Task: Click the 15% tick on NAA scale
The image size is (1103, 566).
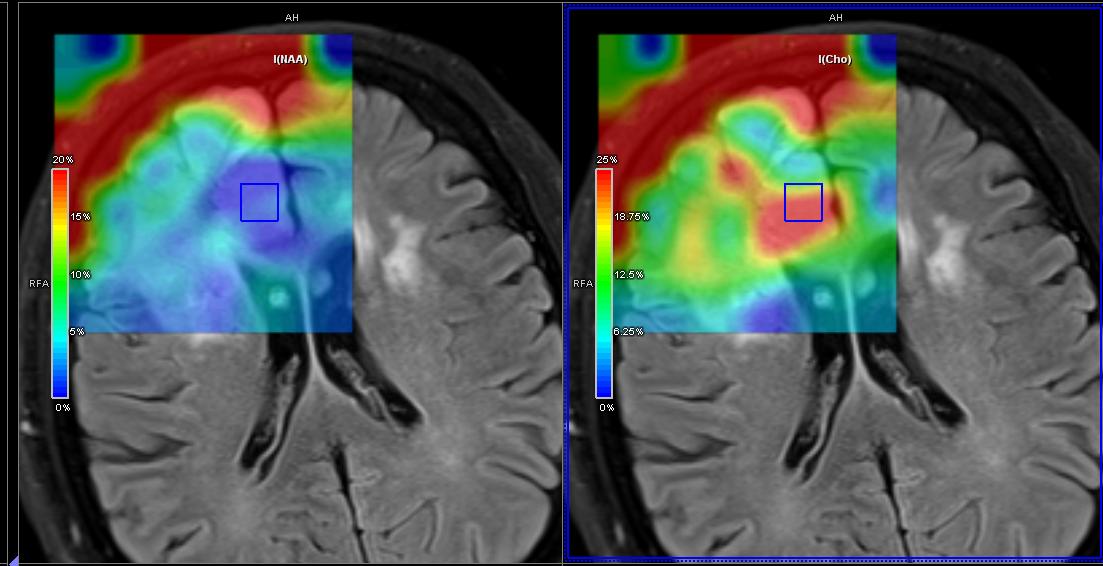Action: click(x=80, y=217)
